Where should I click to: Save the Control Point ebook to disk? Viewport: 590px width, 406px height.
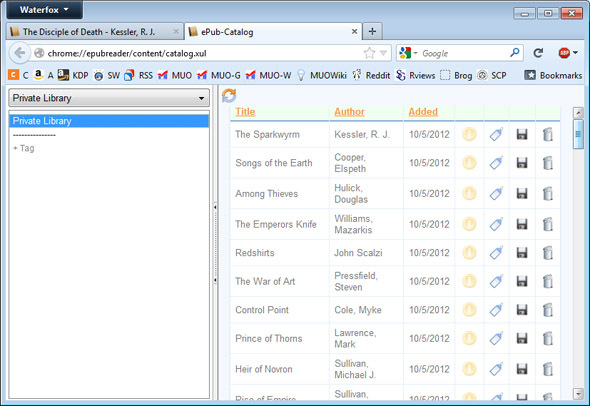522,310
